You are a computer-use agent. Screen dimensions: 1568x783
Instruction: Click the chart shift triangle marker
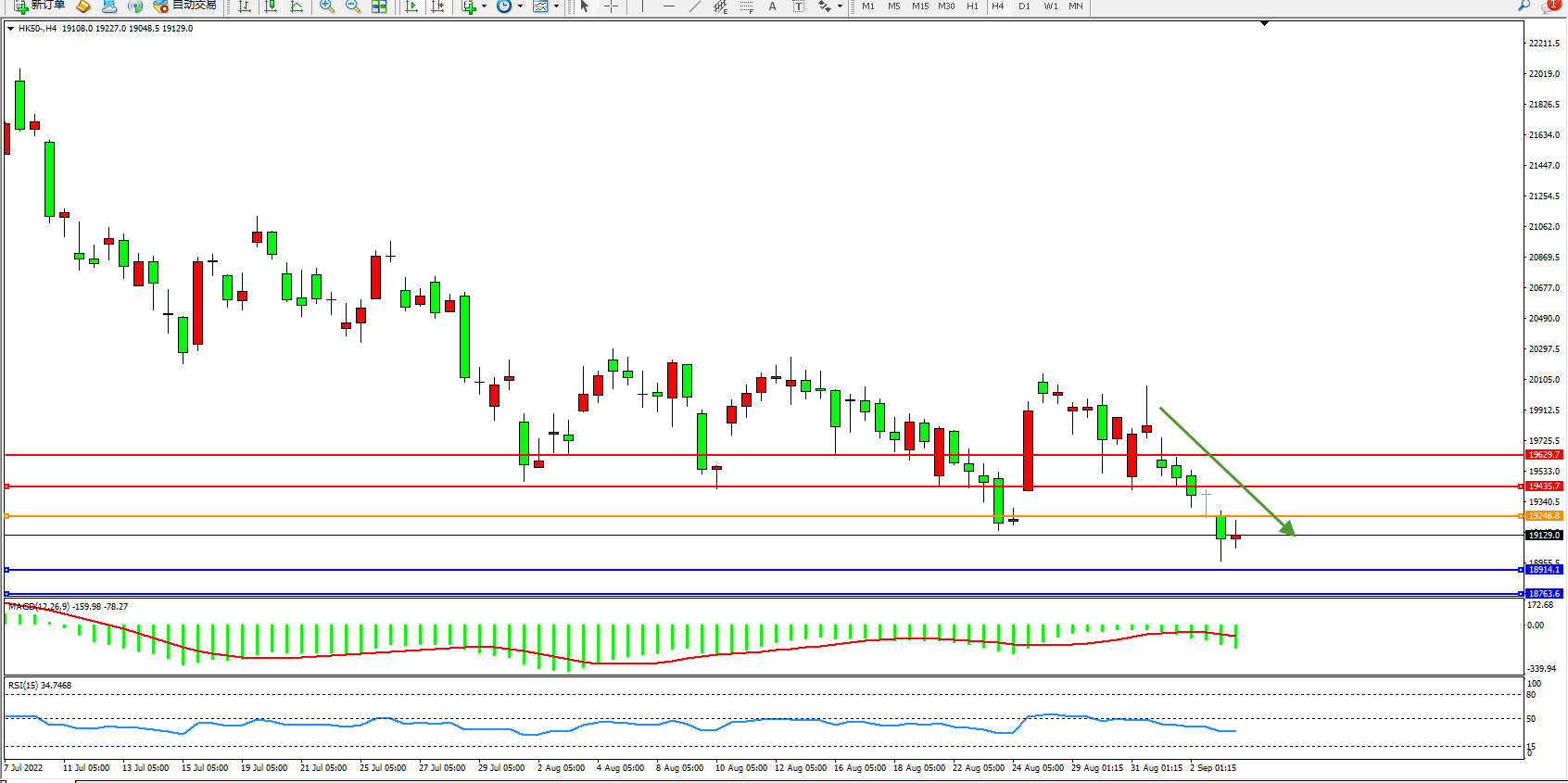[1264, 23]
